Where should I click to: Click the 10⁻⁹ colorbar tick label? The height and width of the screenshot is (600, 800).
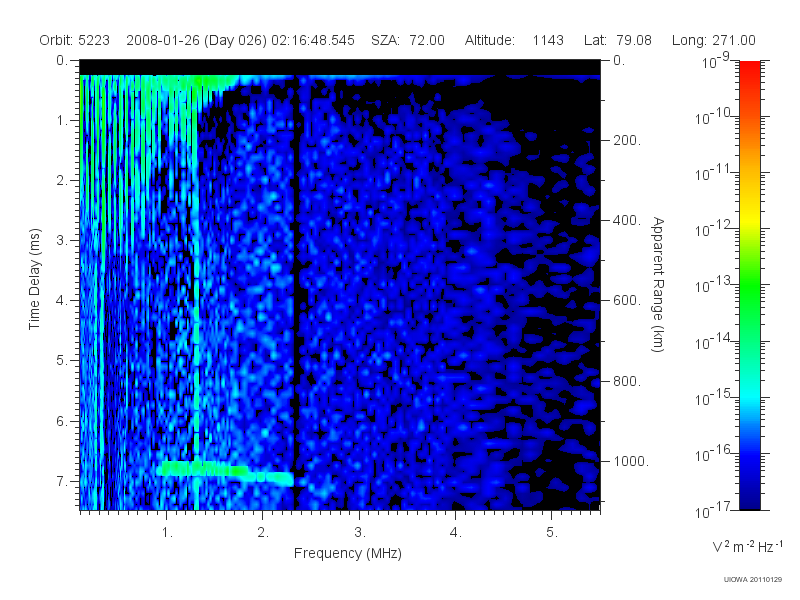pyautogui.click(x=717, y=61)
